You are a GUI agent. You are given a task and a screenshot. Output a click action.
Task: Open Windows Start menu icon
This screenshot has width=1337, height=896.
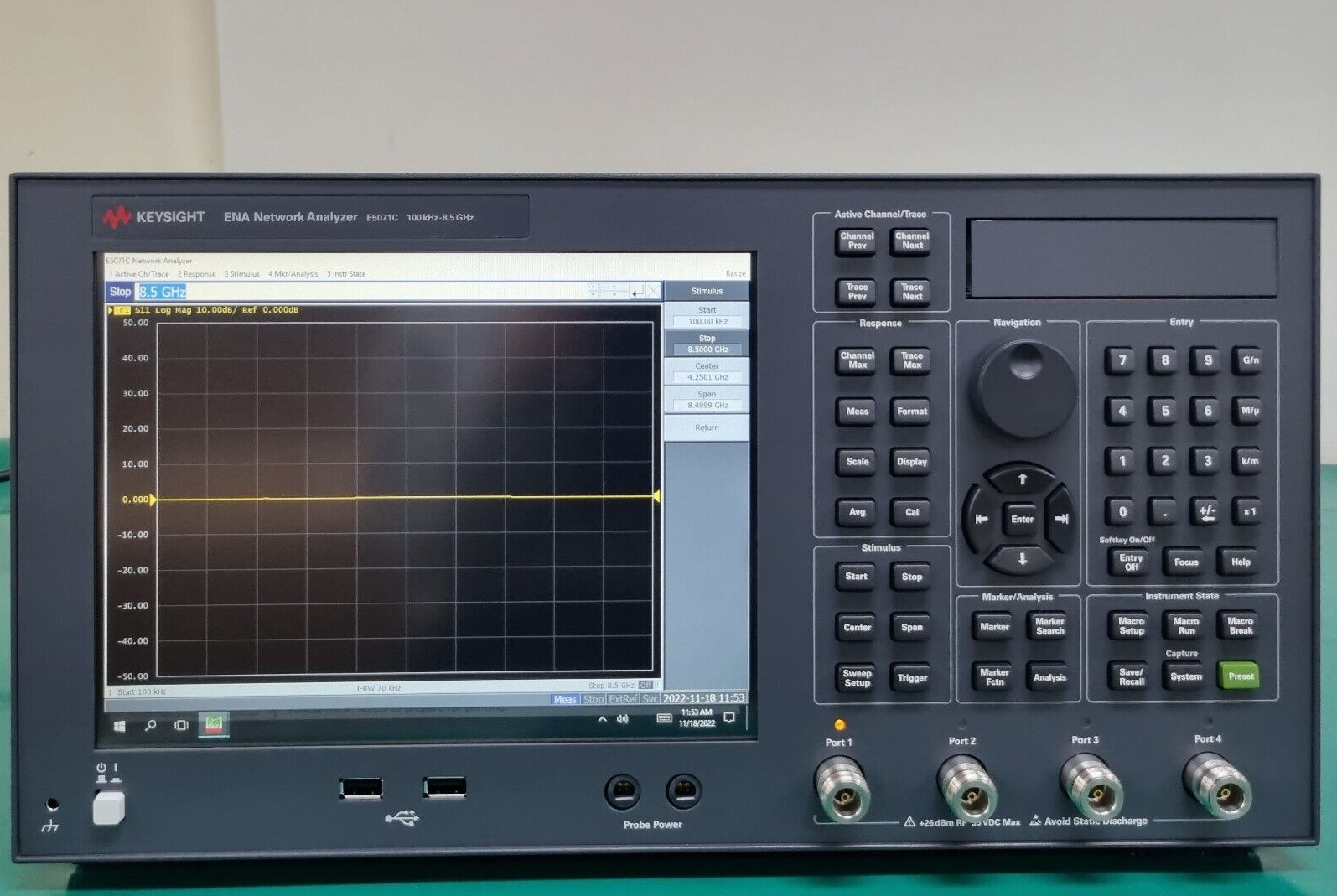(119, 726)
